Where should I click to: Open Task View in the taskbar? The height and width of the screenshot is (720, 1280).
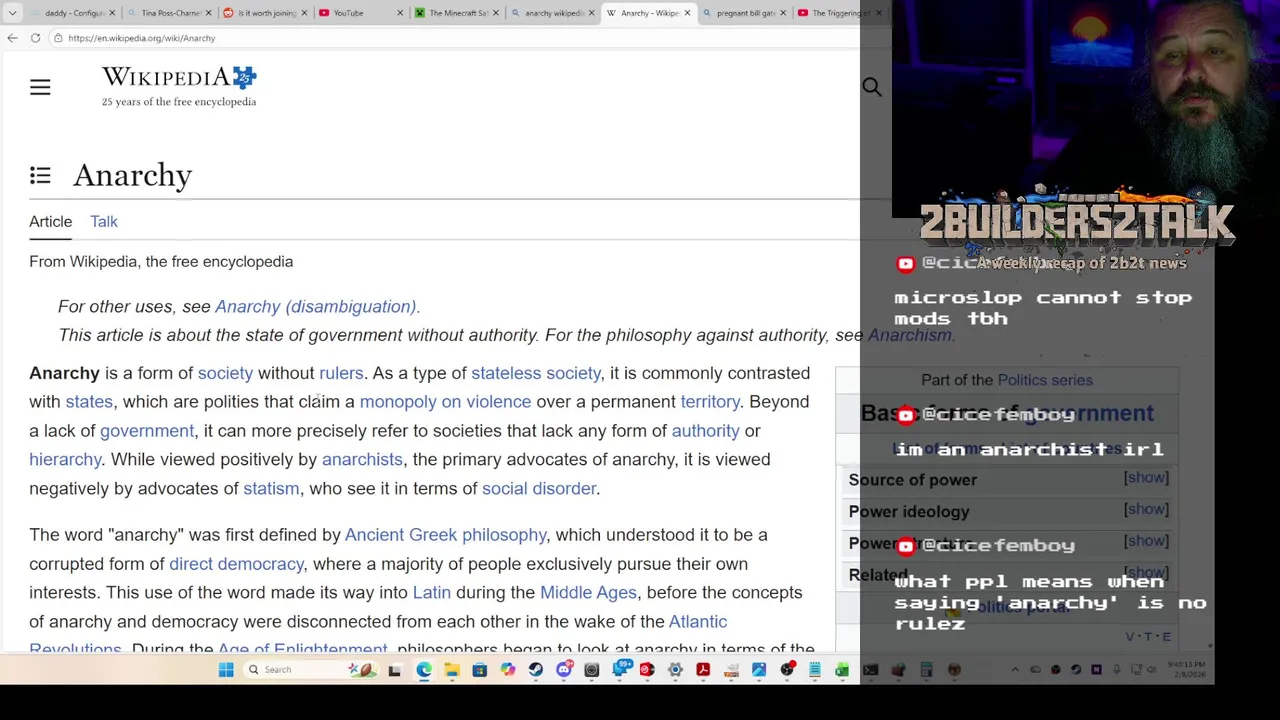click(x=394, y=670)
